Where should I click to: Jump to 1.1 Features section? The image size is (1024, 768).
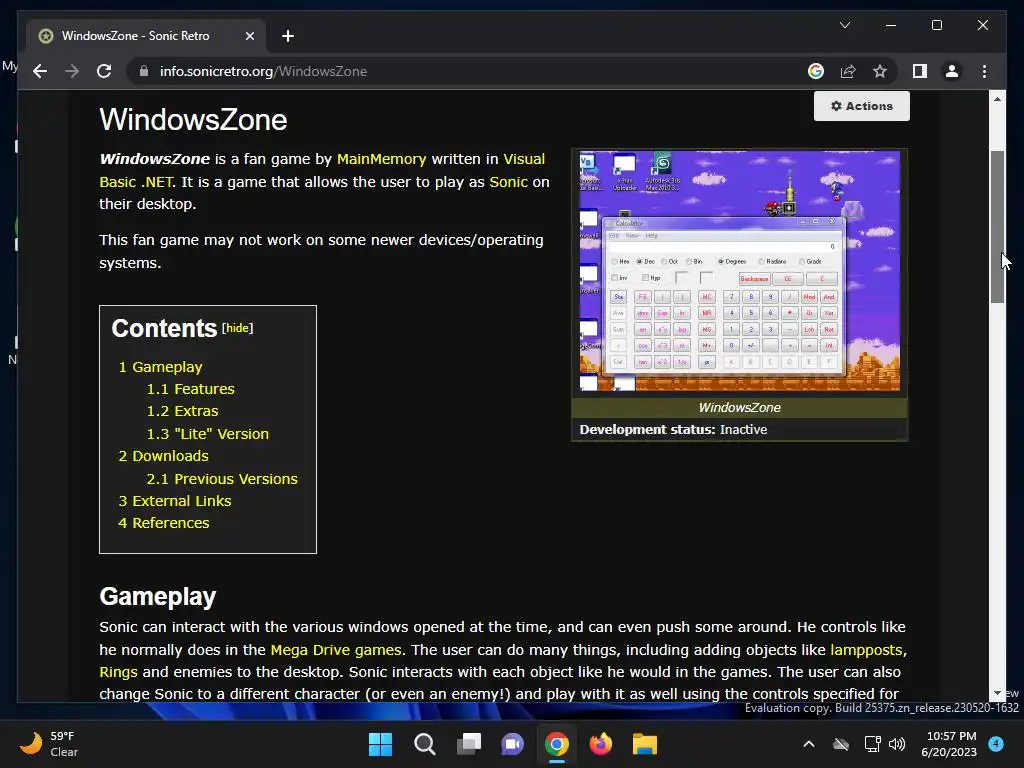click(x=190, y=389)
